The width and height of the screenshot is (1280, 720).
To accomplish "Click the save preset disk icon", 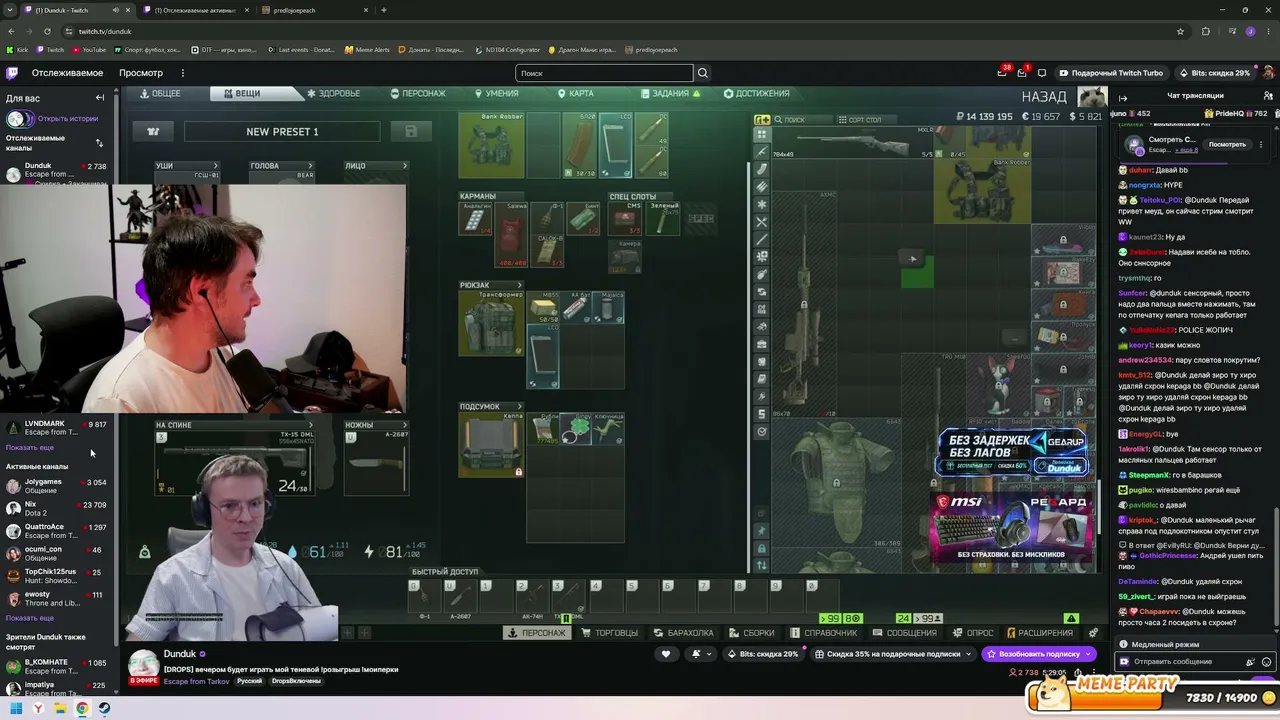I will point(410,131).
